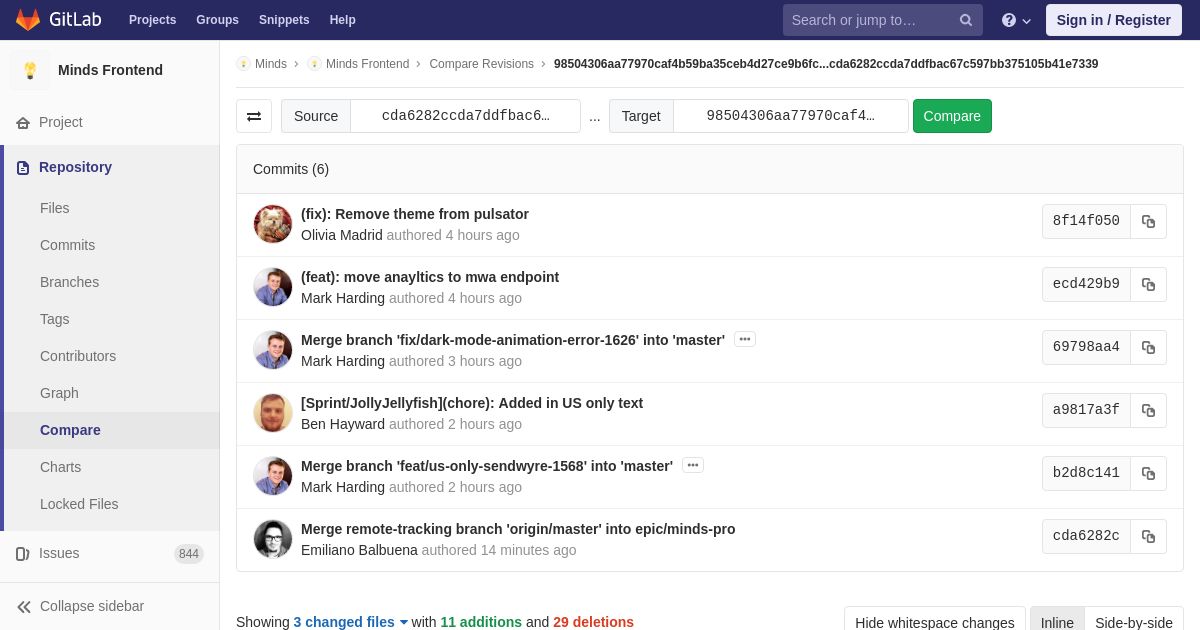Click Minds Frontend breadcrumb link
The image size is (1200, 630).
pos(367,64)
